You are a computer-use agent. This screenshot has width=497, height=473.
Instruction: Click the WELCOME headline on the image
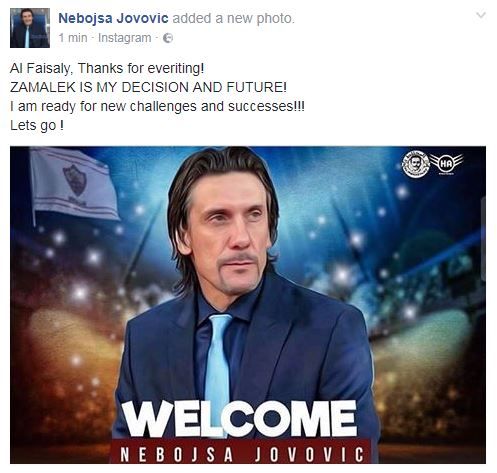click(x=240, y=419)
